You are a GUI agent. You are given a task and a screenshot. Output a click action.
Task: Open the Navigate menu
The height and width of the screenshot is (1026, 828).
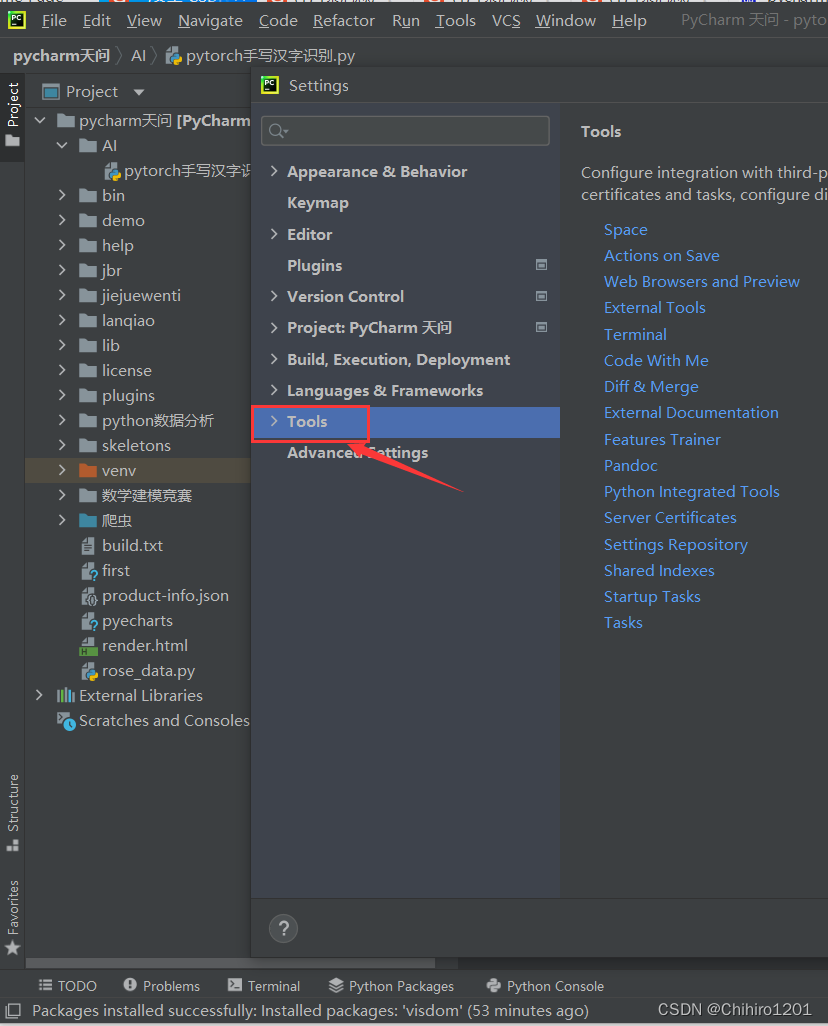[210, 21]
